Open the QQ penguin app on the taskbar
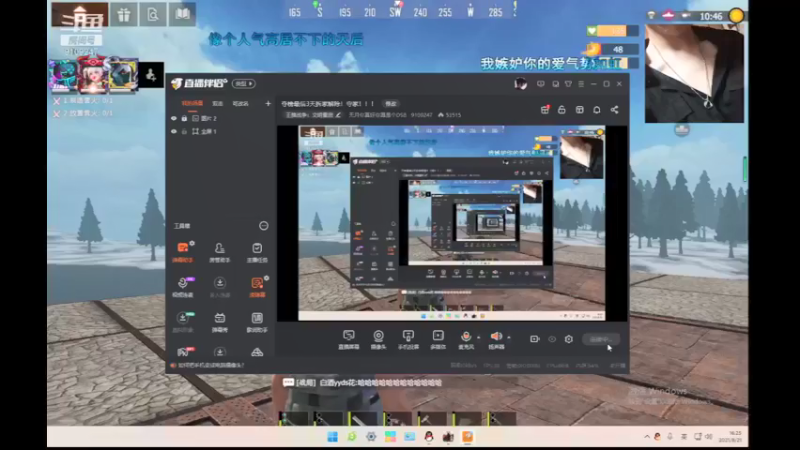 click(x=429, y=437)
